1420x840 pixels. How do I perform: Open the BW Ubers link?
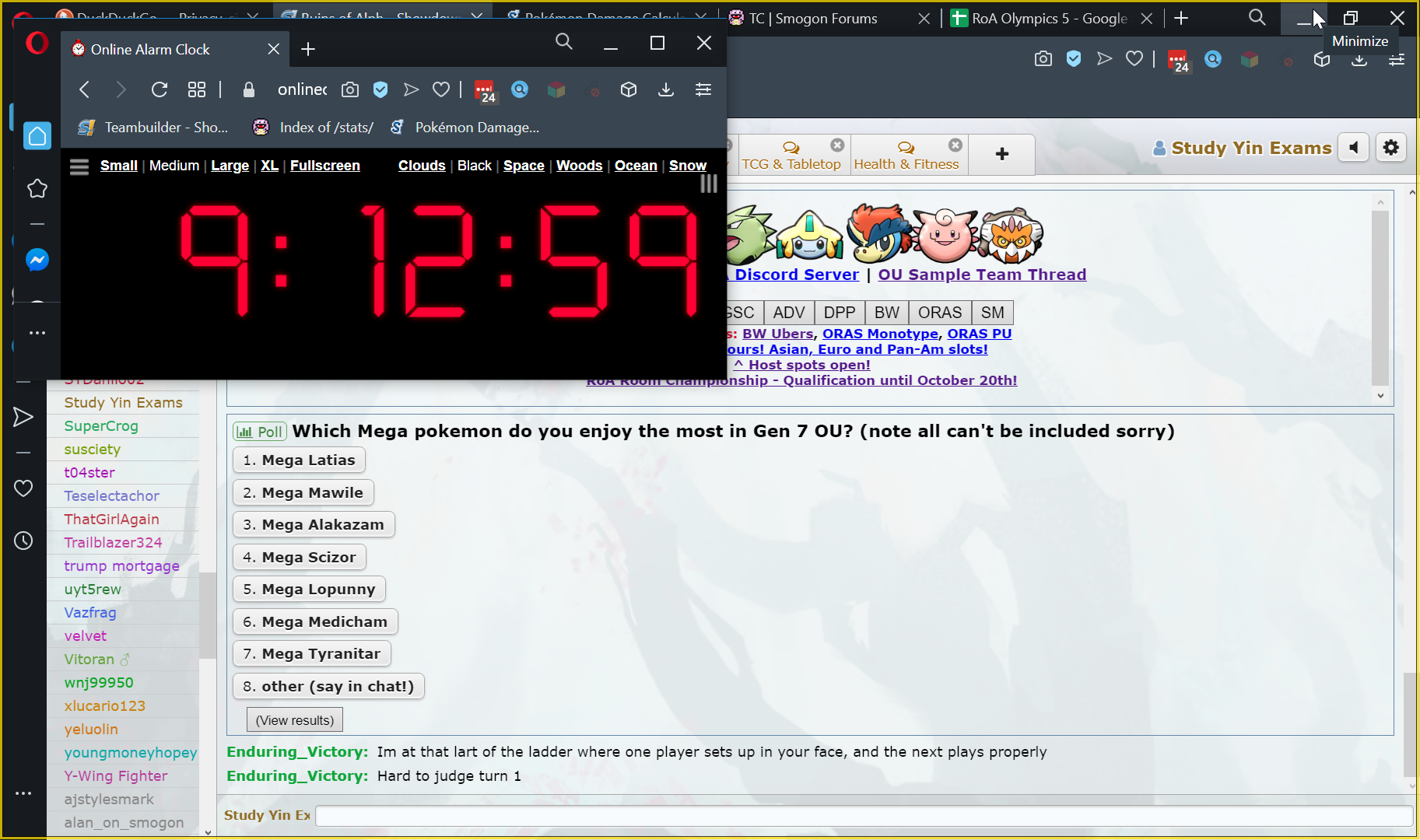click(x=777, y=334)
